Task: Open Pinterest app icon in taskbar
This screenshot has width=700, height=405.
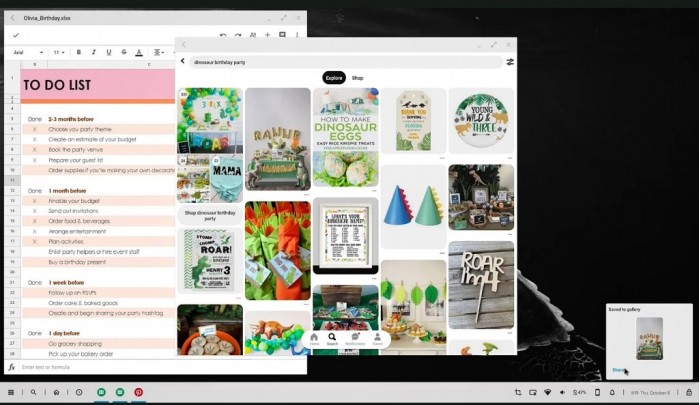Action: (139, 392)
